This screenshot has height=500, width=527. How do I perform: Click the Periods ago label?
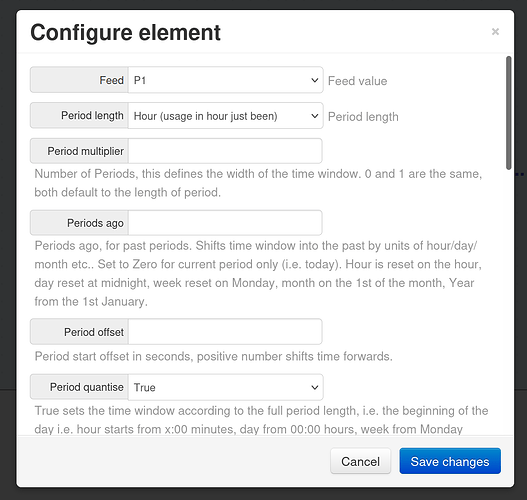coord(79,223)
